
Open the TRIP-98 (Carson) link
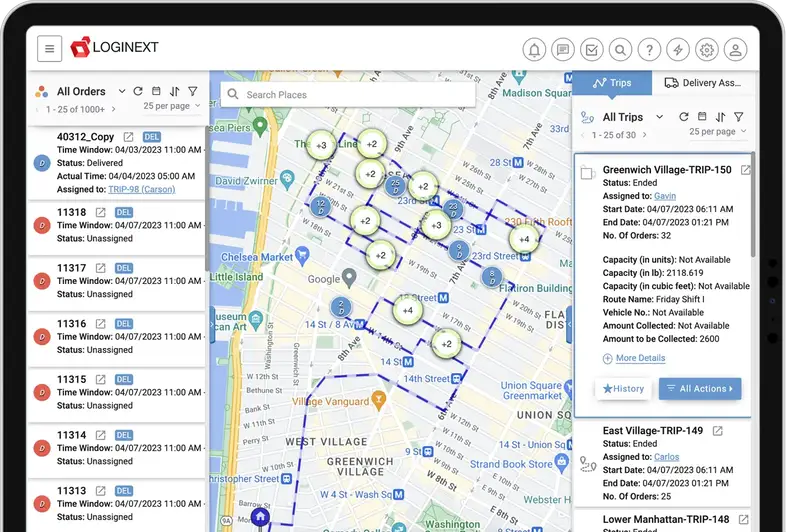point(142,189)
